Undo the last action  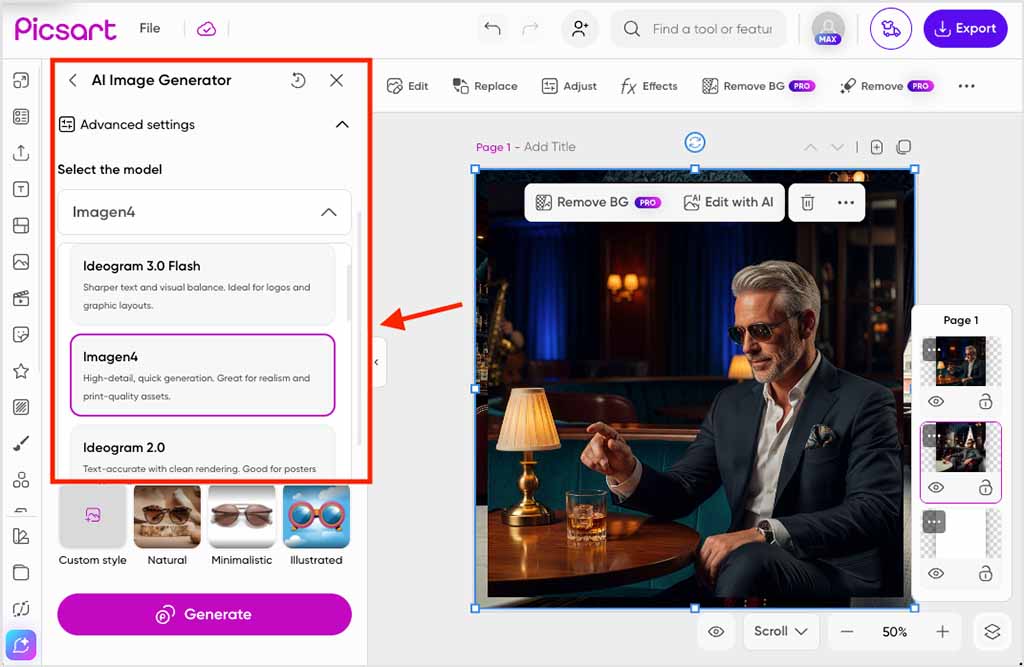click(x=492, y=28)
